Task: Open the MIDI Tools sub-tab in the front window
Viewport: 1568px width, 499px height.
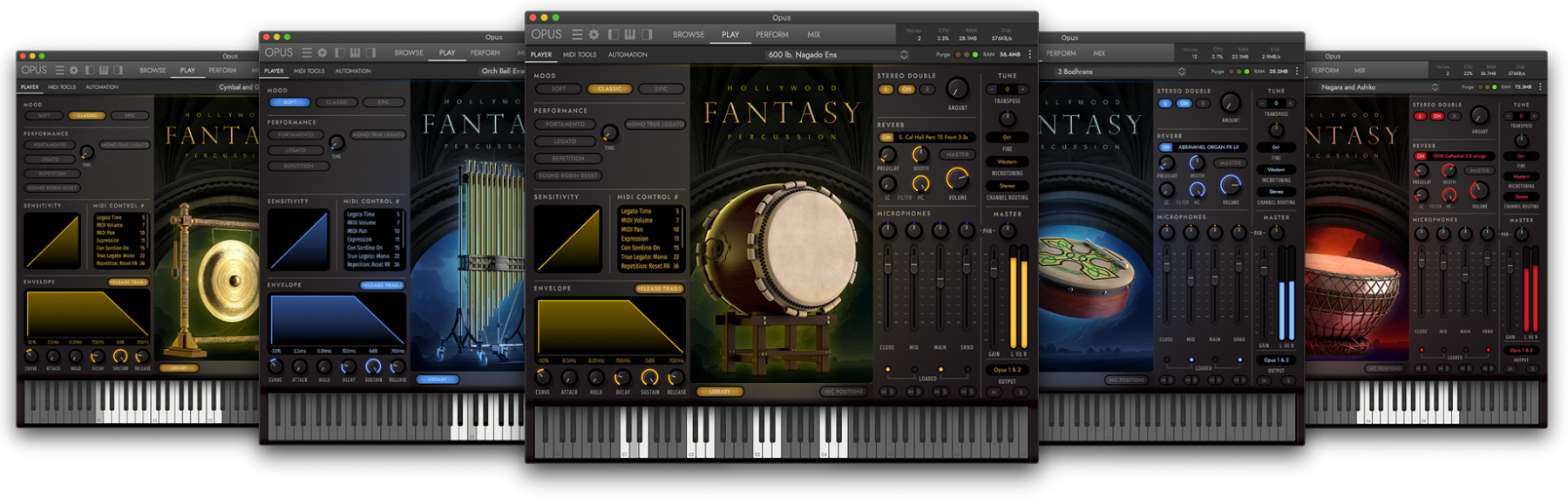Action: pyautogui.click(x=580, y=54)
